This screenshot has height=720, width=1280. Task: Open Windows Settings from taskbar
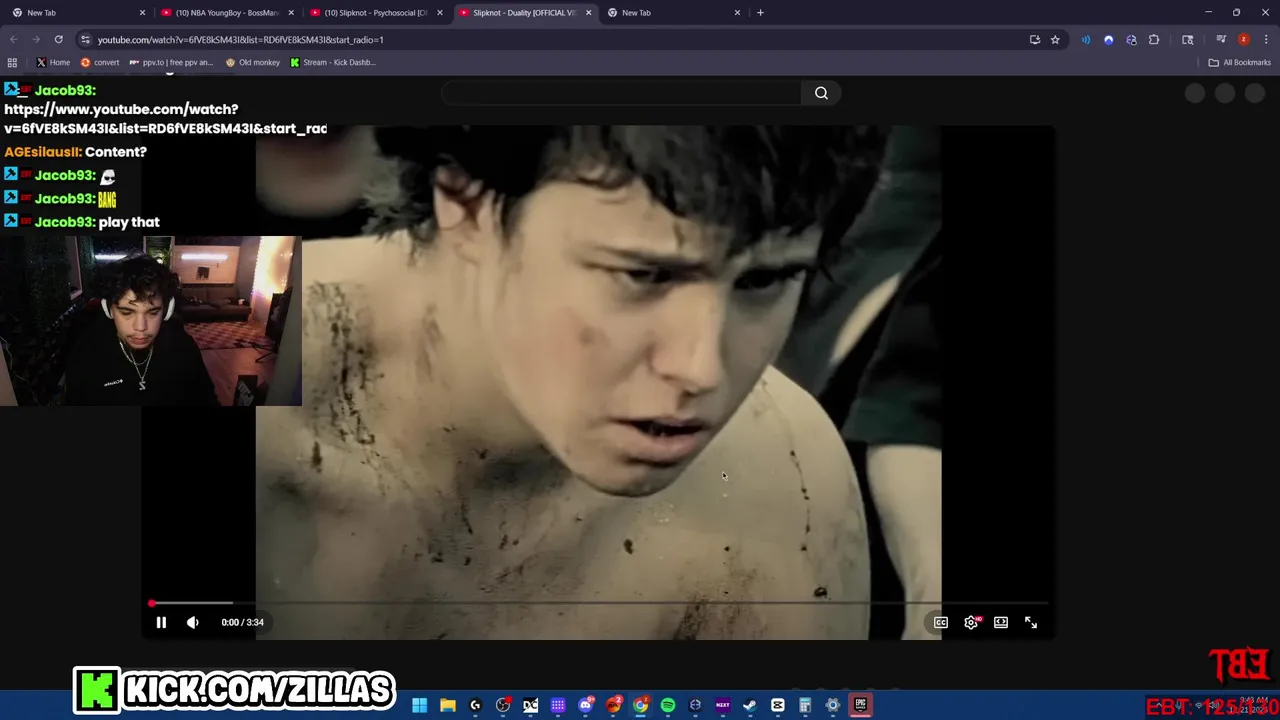pos(833,706)
